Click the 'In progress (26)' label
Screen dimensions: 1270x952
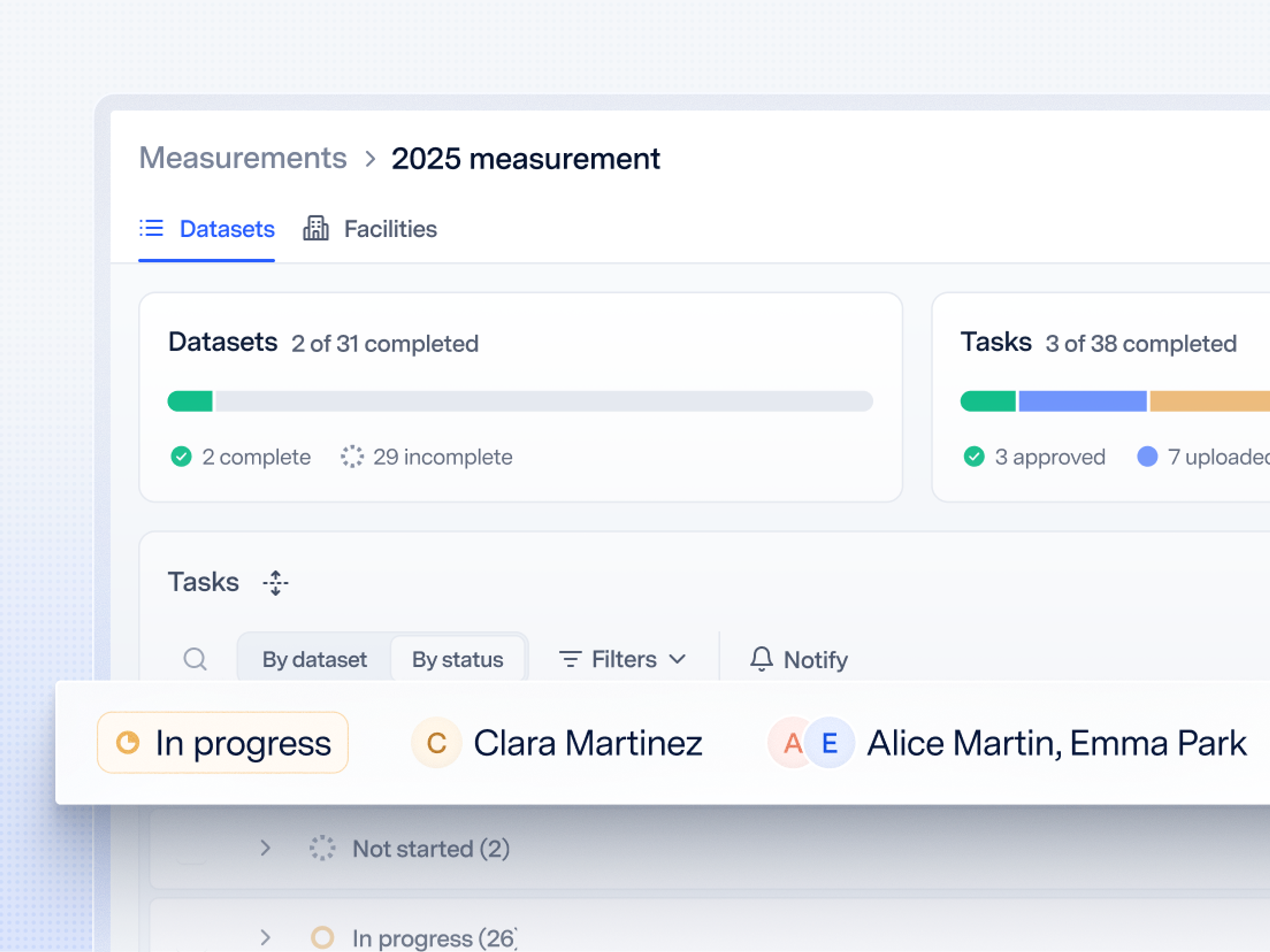point(435,939)
